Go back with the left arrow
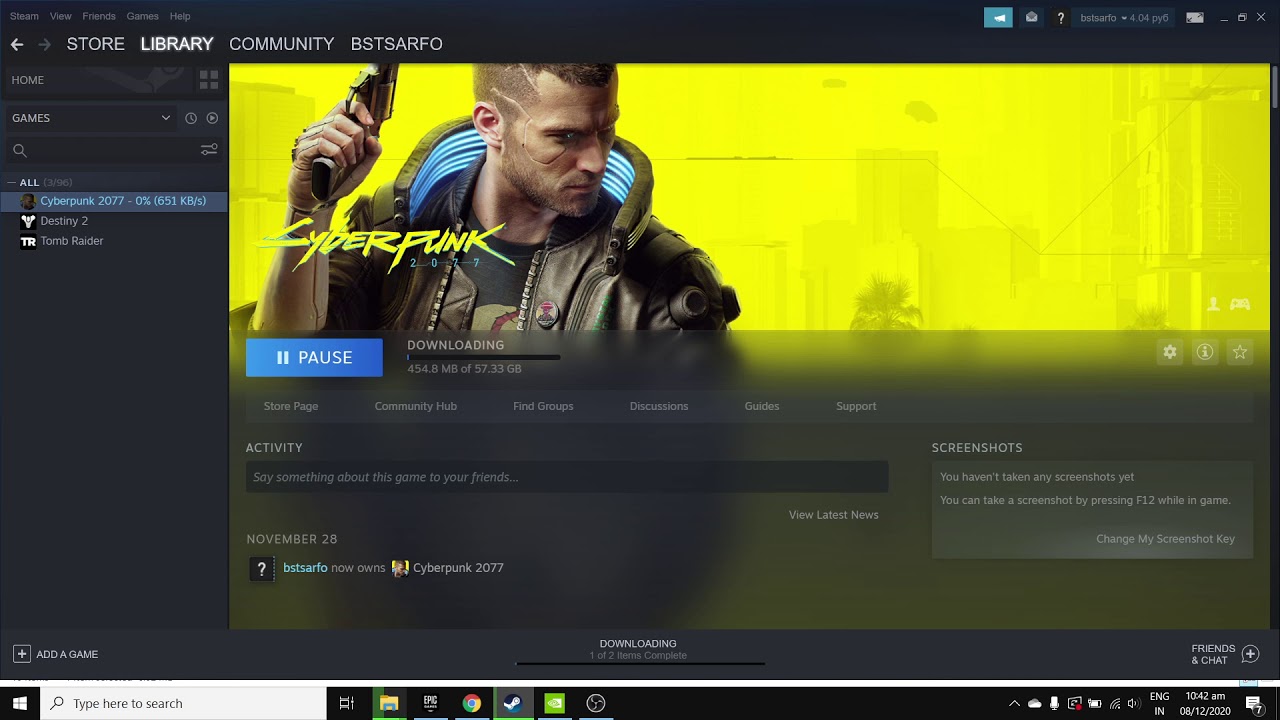 (17, 44)
